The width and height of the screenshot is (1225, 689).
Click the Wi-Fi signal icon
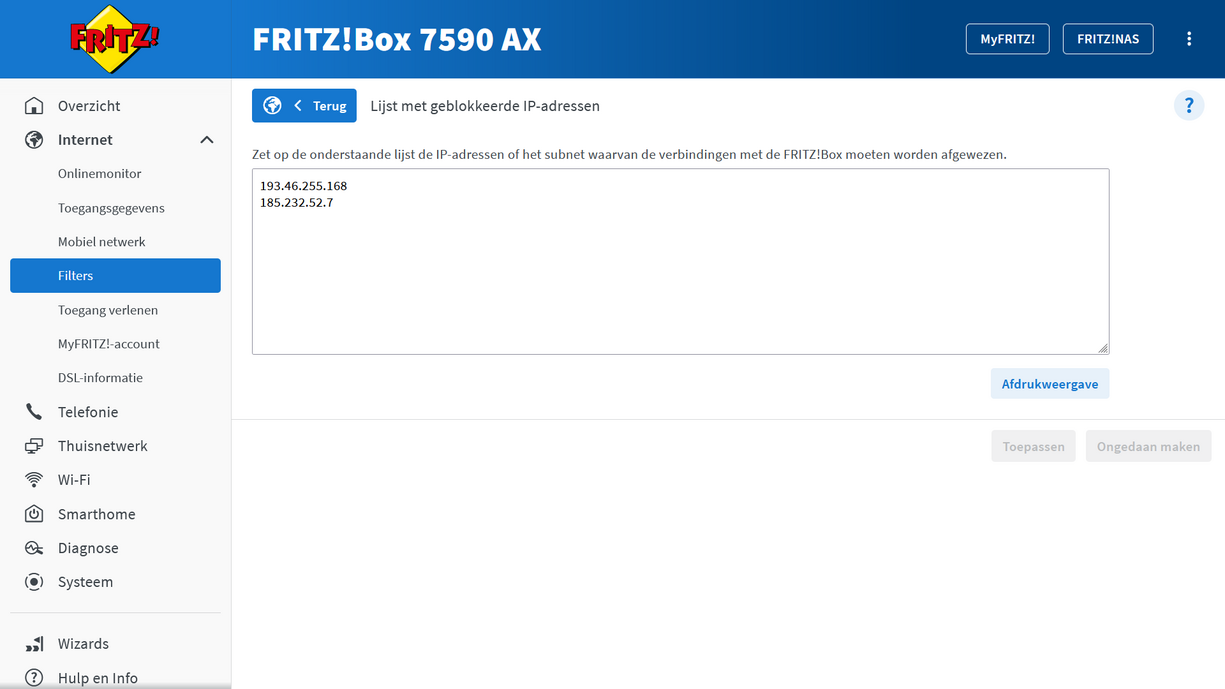click(34, 480)
